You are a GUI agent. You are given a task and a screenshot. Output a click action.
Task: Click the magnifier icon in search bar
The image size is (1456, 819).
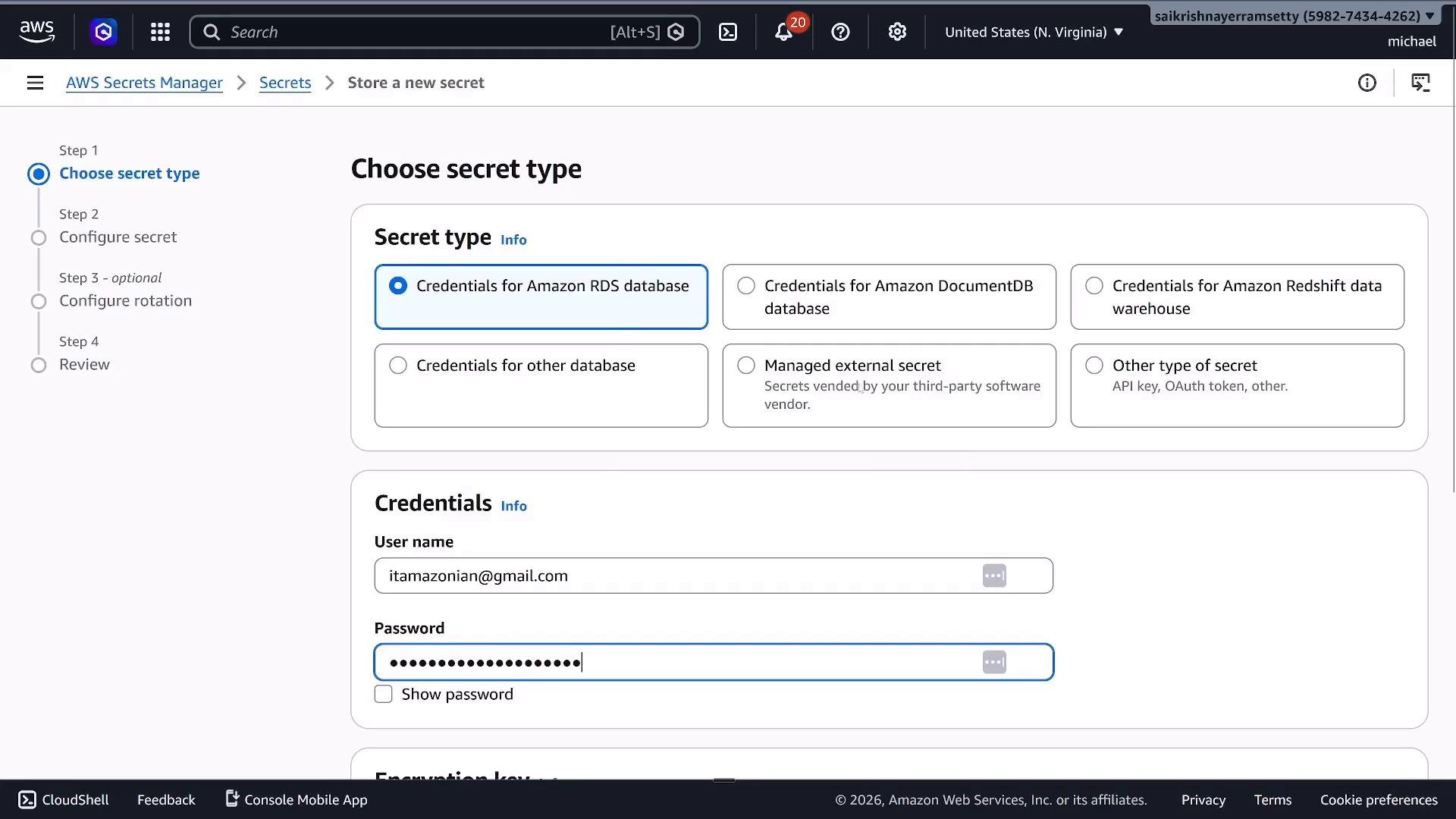(212, 32)
